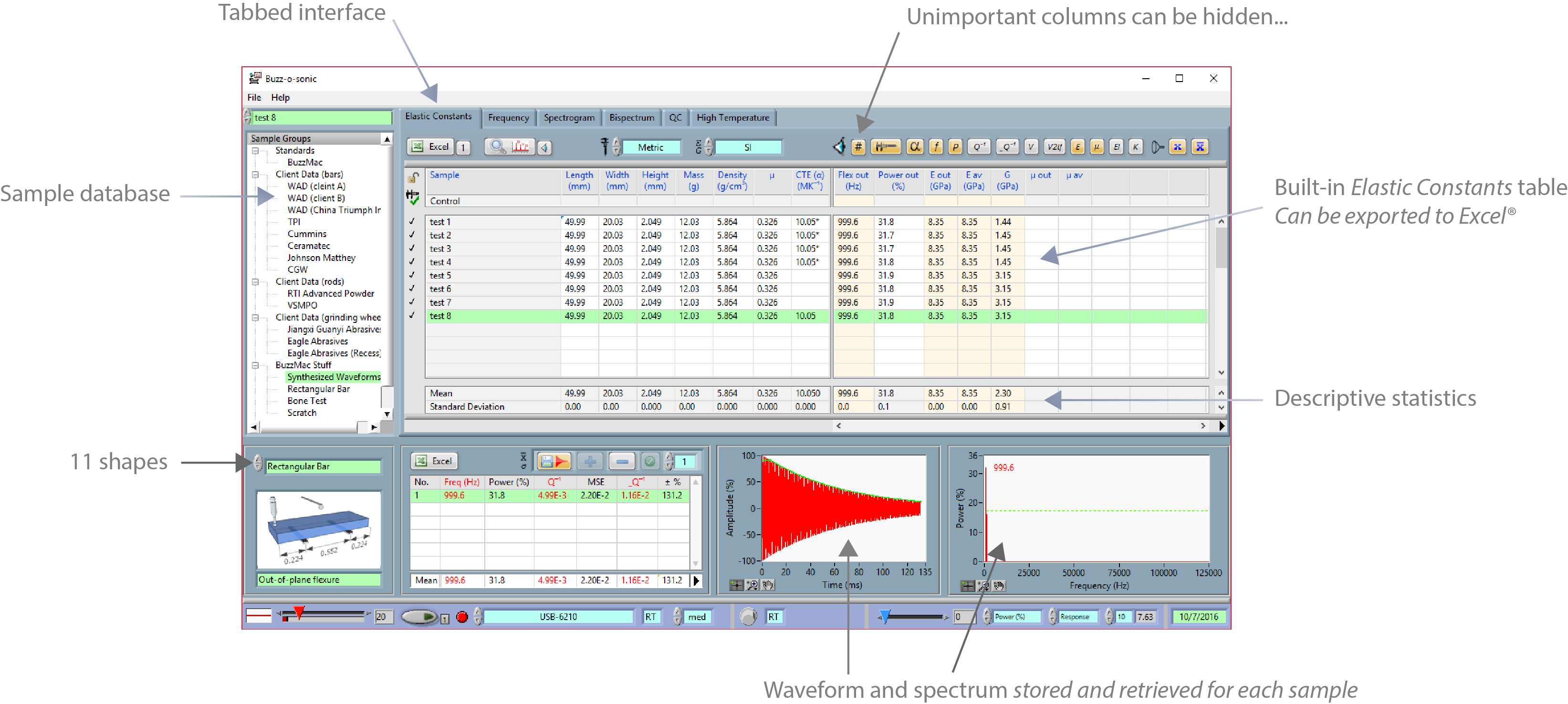Click the Excel export button in Elastic Constants toolbar
Image resolution: width=1568 pixels, height=704 pixels.
tap(430, 146)
